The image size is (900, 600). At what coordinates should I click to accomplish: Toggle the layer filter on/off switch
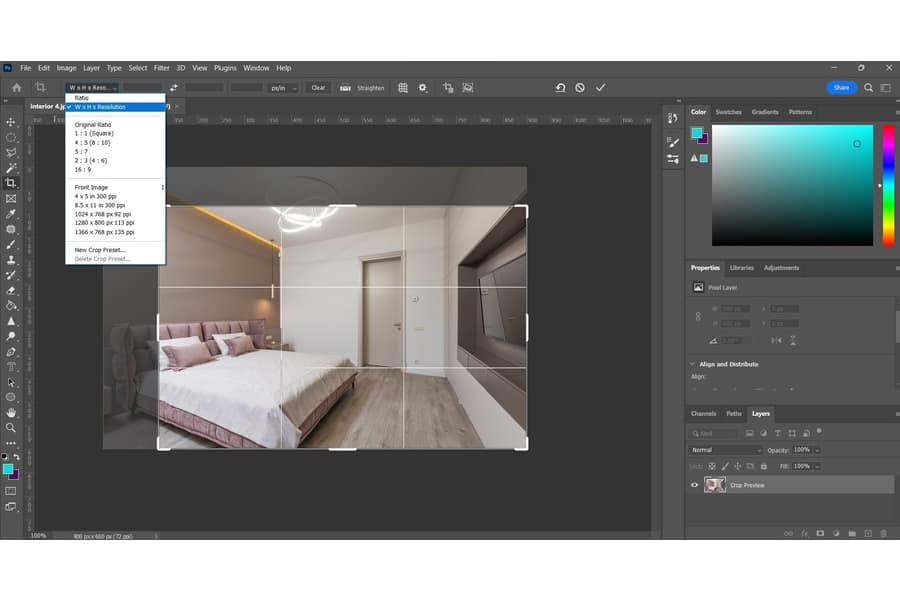pyautogui.click(x=820, y=431)
